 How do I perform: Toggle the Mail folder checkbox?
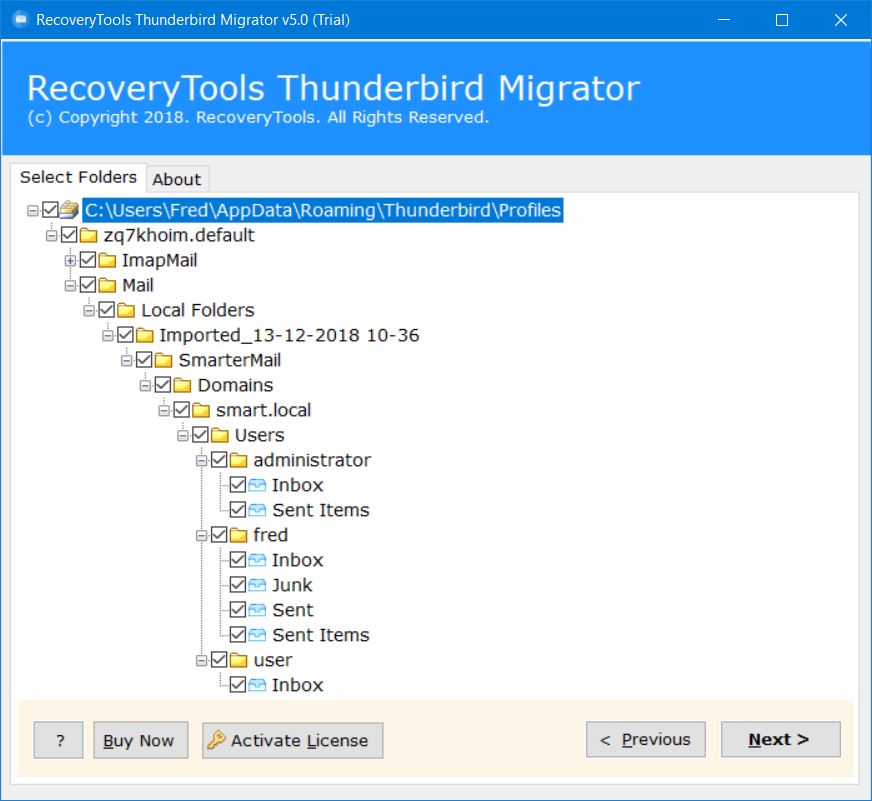click(x=88, y=285)
